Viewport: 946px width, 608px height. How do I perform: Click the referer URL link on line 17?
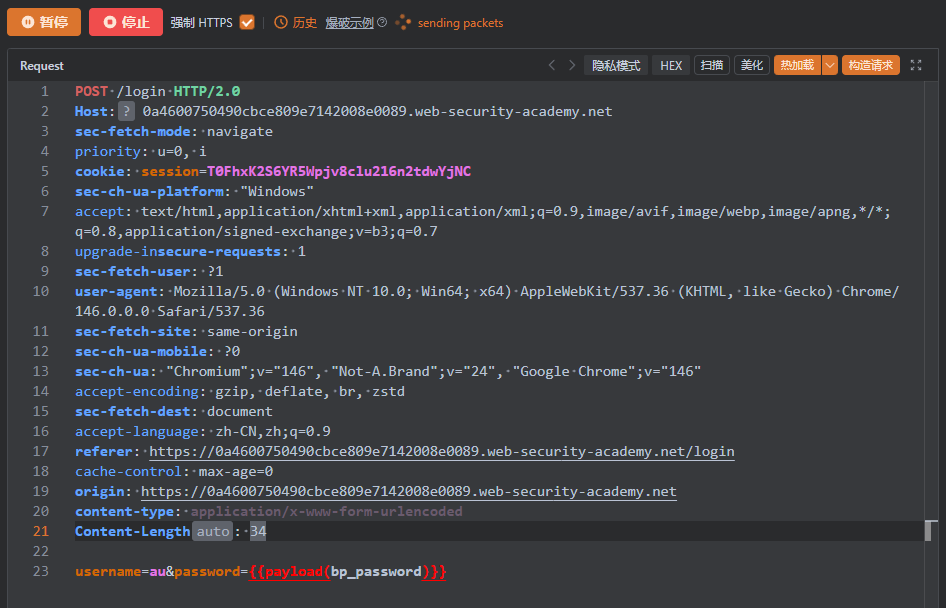(x=441, y=451)
